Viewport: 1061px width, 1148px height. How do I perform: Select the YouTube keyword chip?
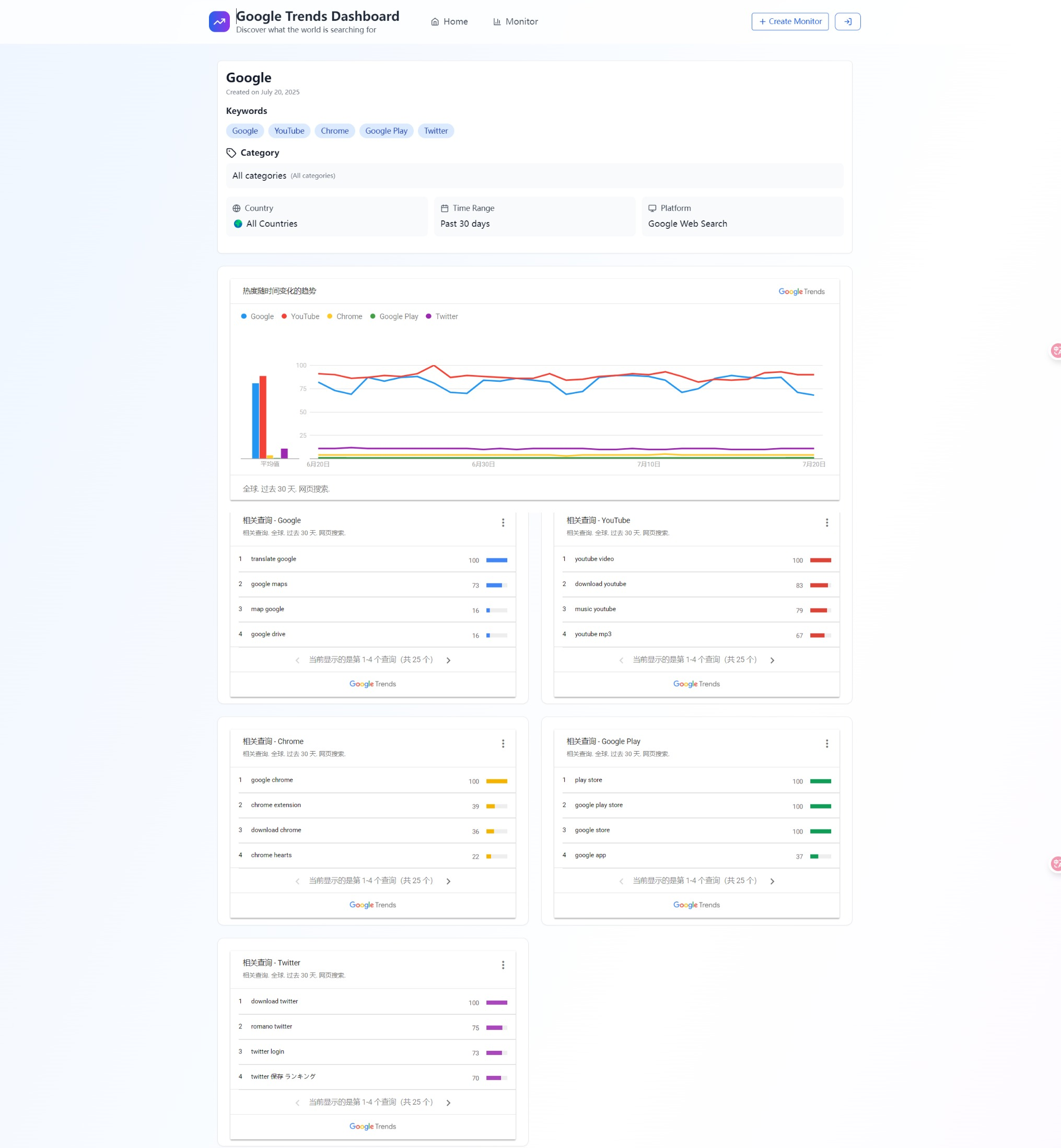[x=289, y=131]
